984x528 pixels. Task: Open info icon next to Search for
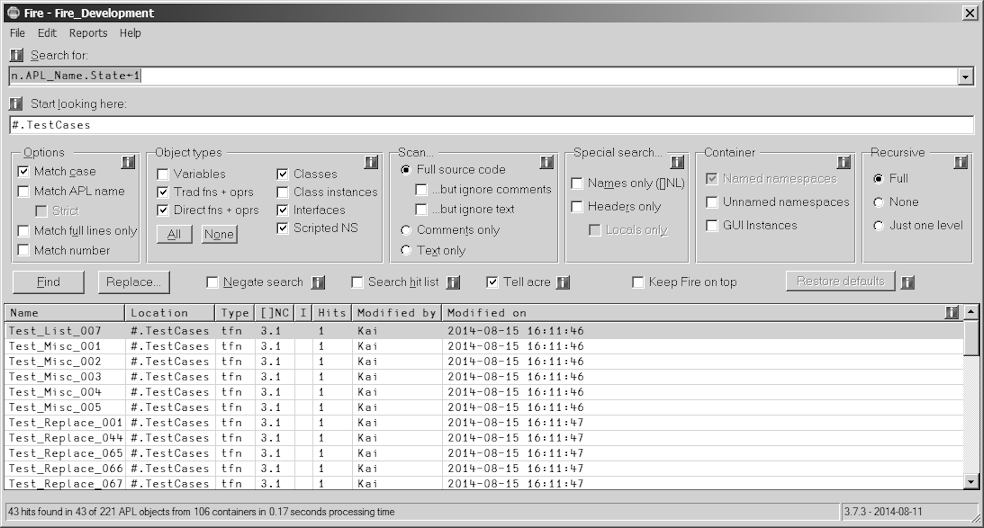(x=16, y=55)
